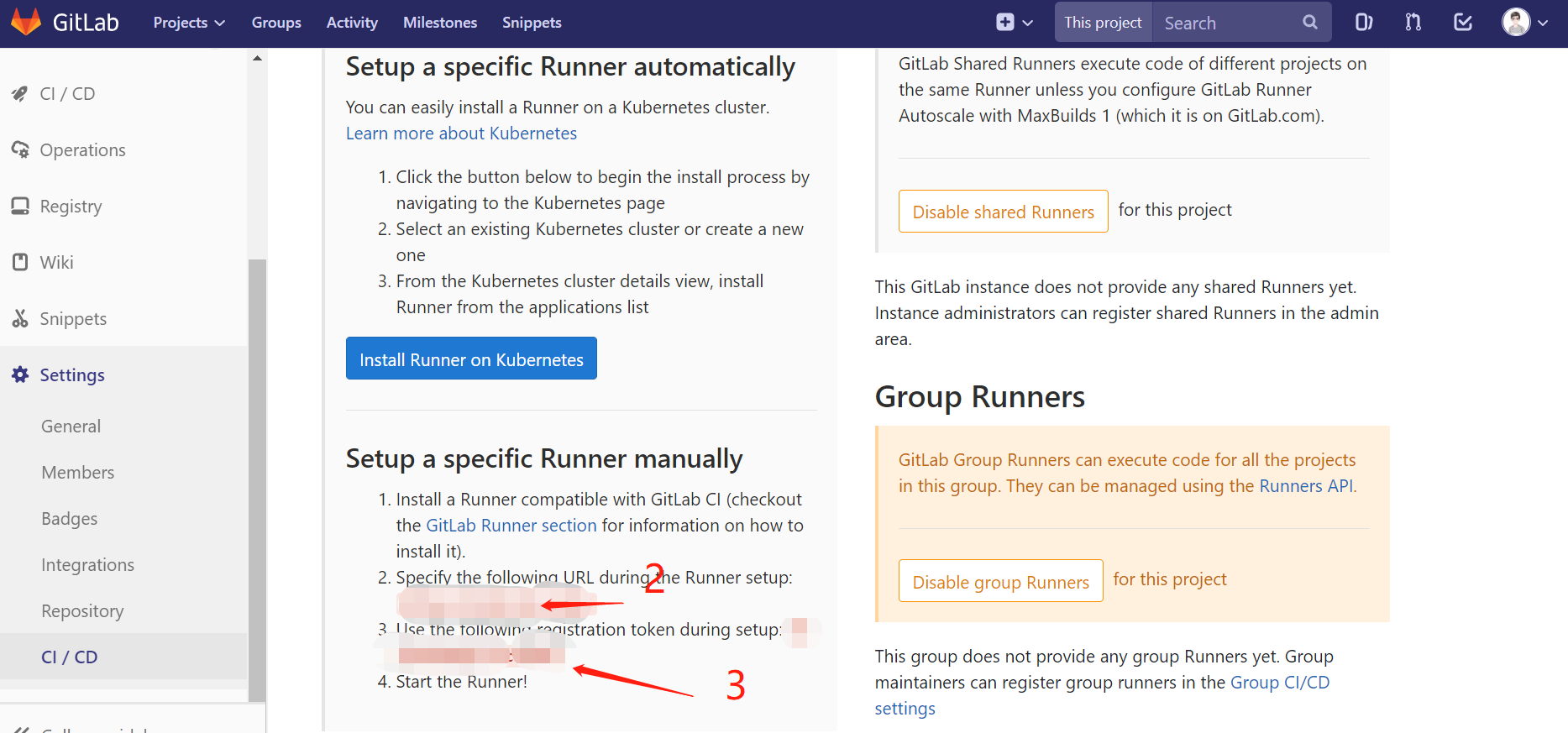
Task: Open the Activity menu item
Action: [x=352, y=23]
